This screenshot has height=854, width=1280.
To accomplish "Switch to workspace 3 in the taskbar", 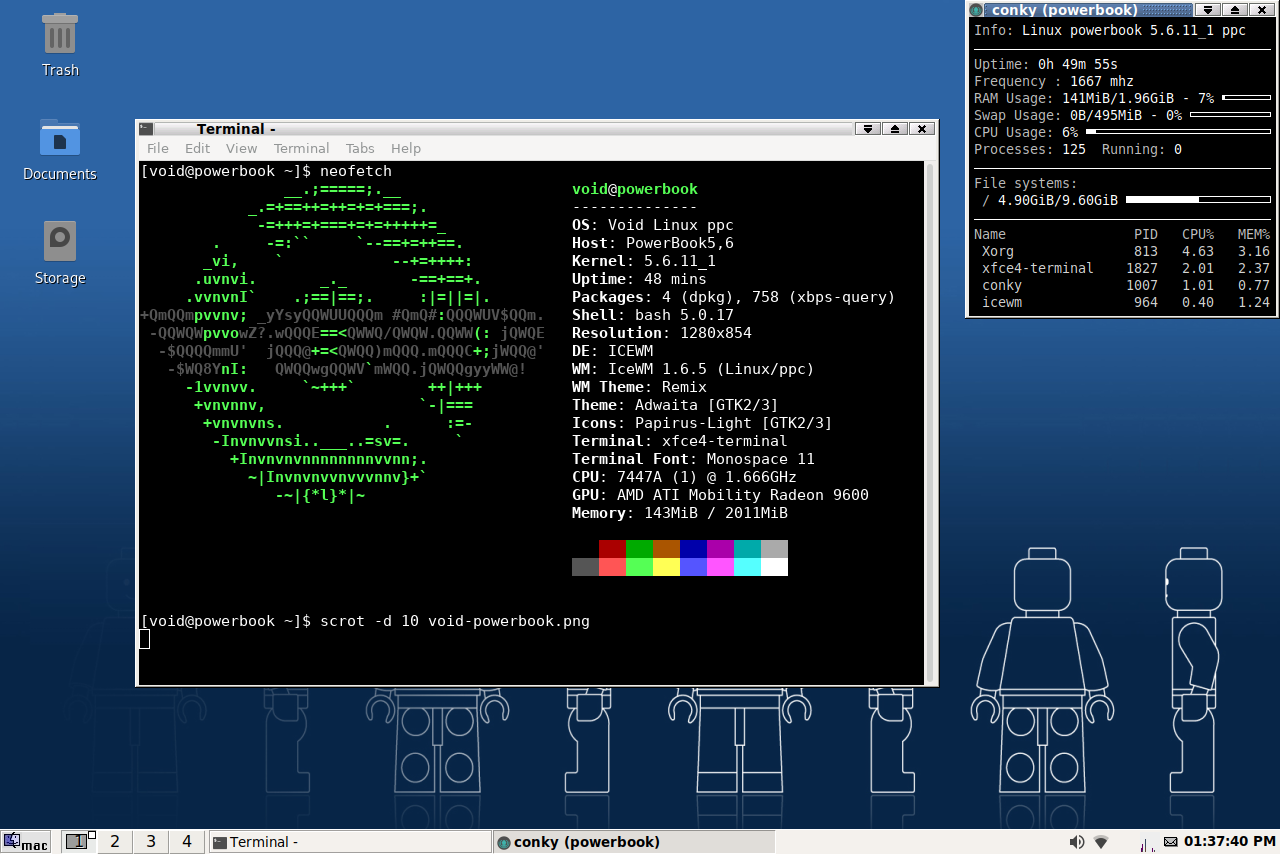I will (x=151, y=842).
